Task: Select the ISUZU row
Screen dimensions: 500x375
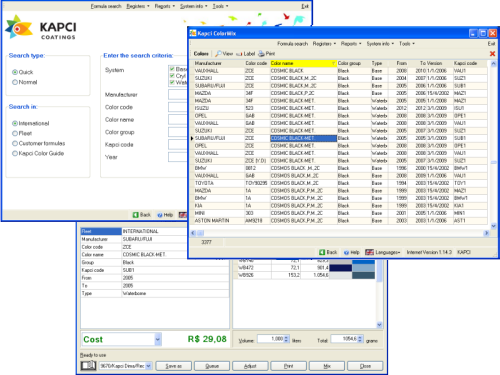Action: pyautogui.click(x=340, y=108)
